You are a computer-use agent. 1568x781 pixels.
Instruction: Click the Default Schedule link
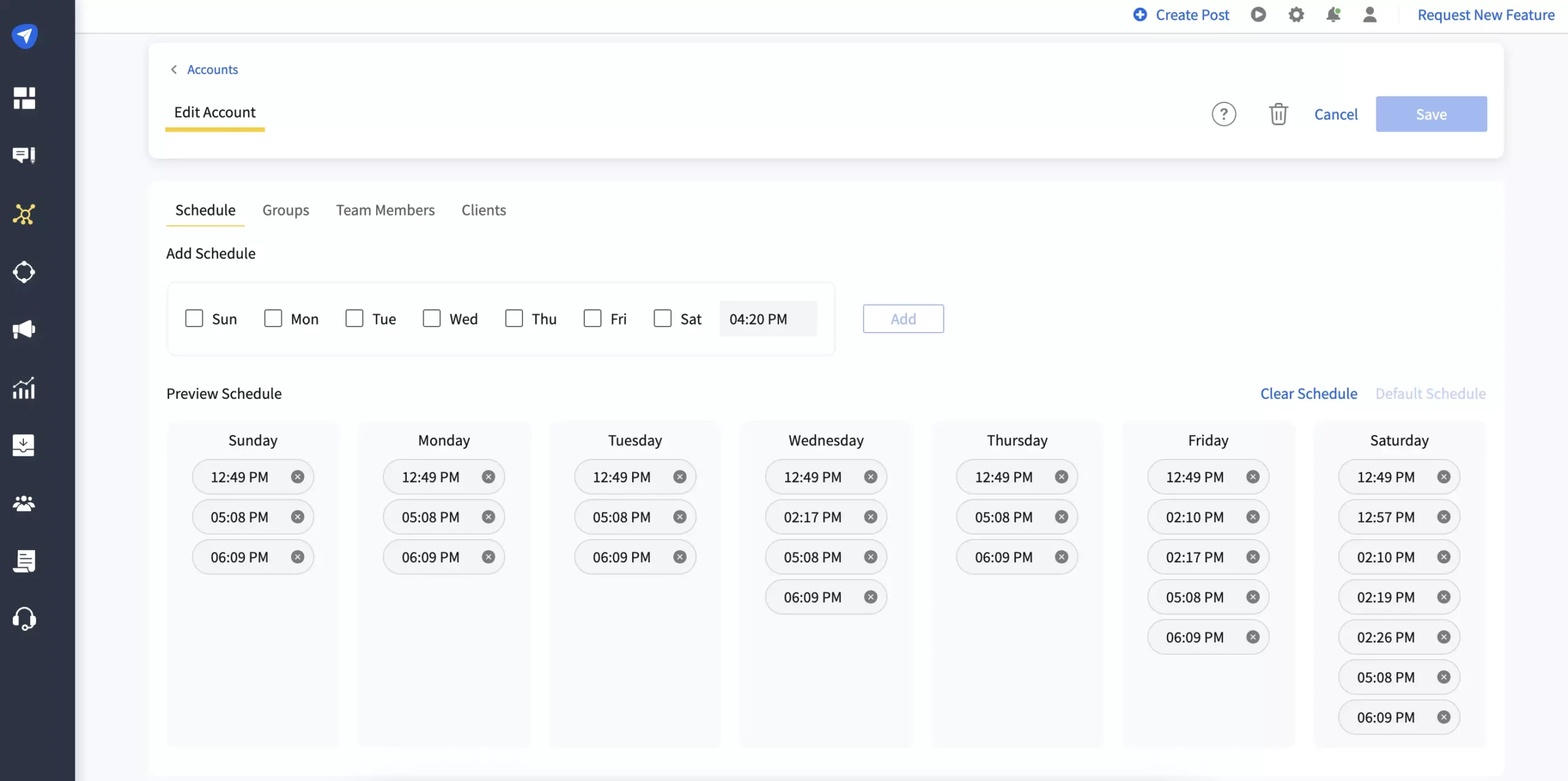coord(1431,392)
